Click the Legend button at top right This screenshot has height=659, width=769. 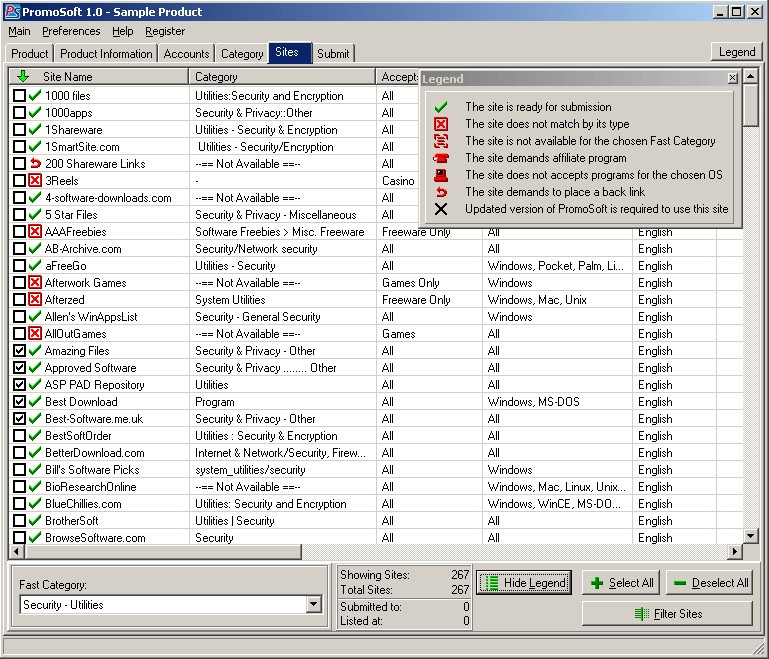point(737,52)
